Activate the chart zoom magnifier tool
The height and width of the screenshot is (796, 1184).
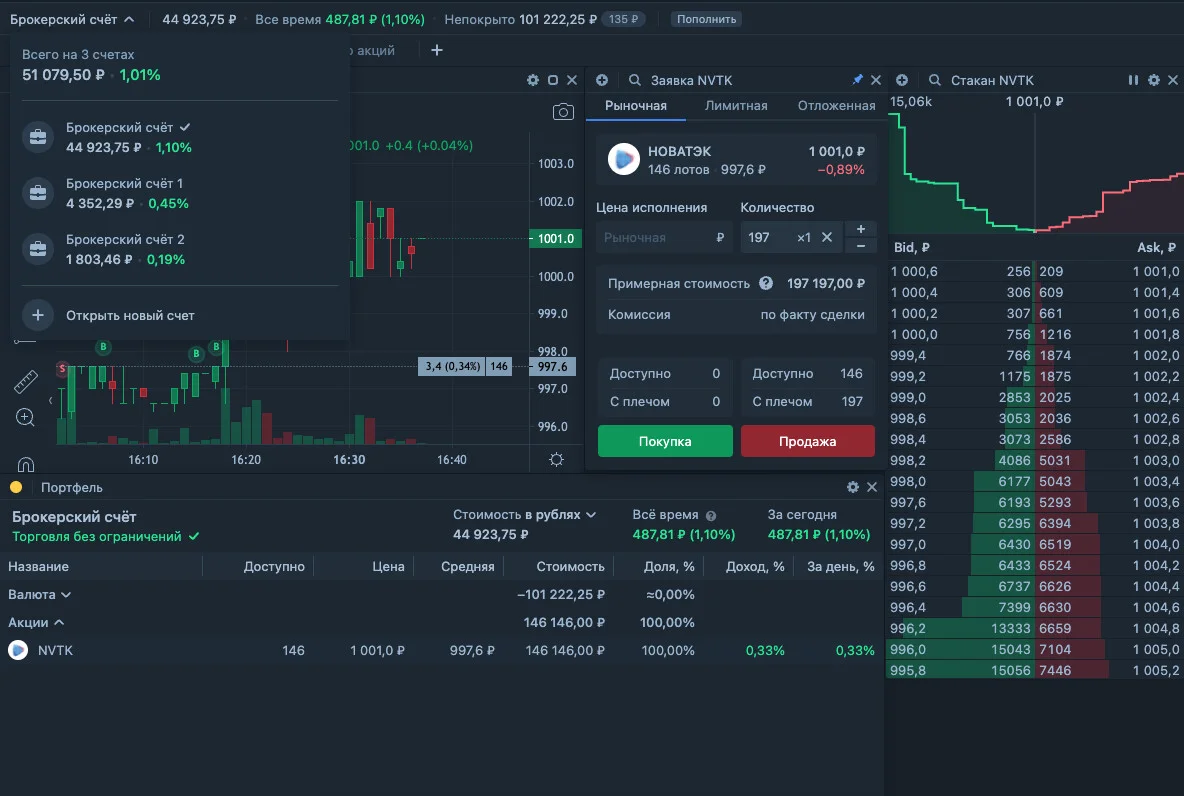pos(25,417)
